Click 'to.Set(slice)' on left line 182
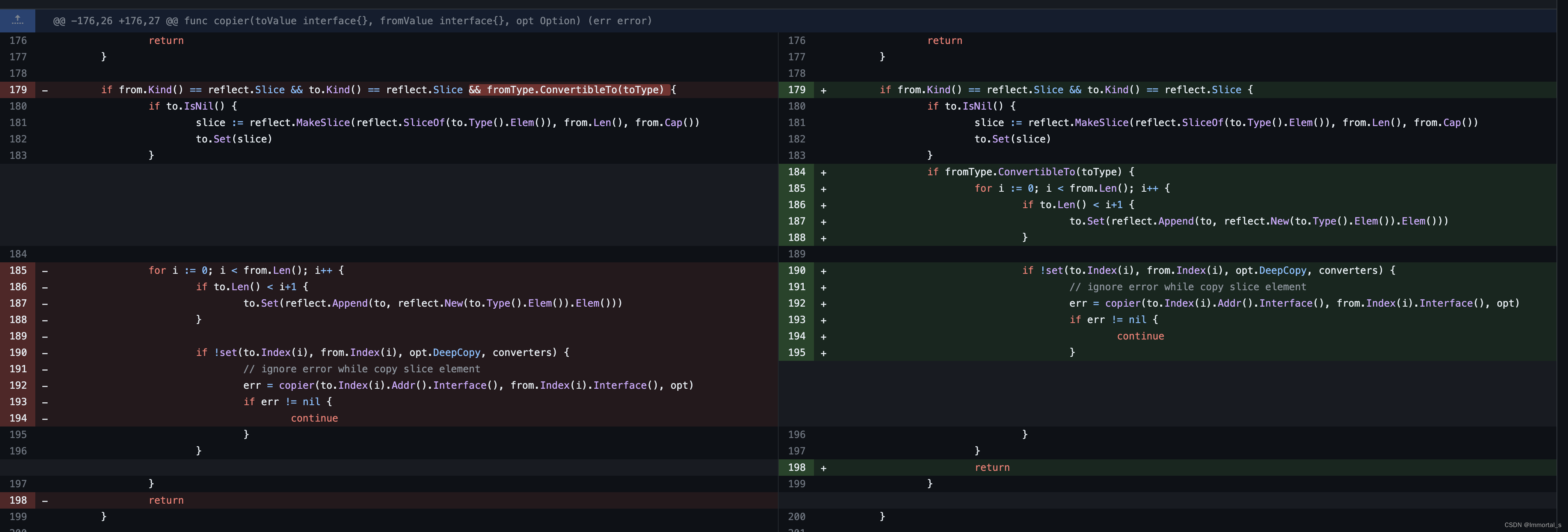The width and height of the screenshot is (1568, 532). click(234, 139)
